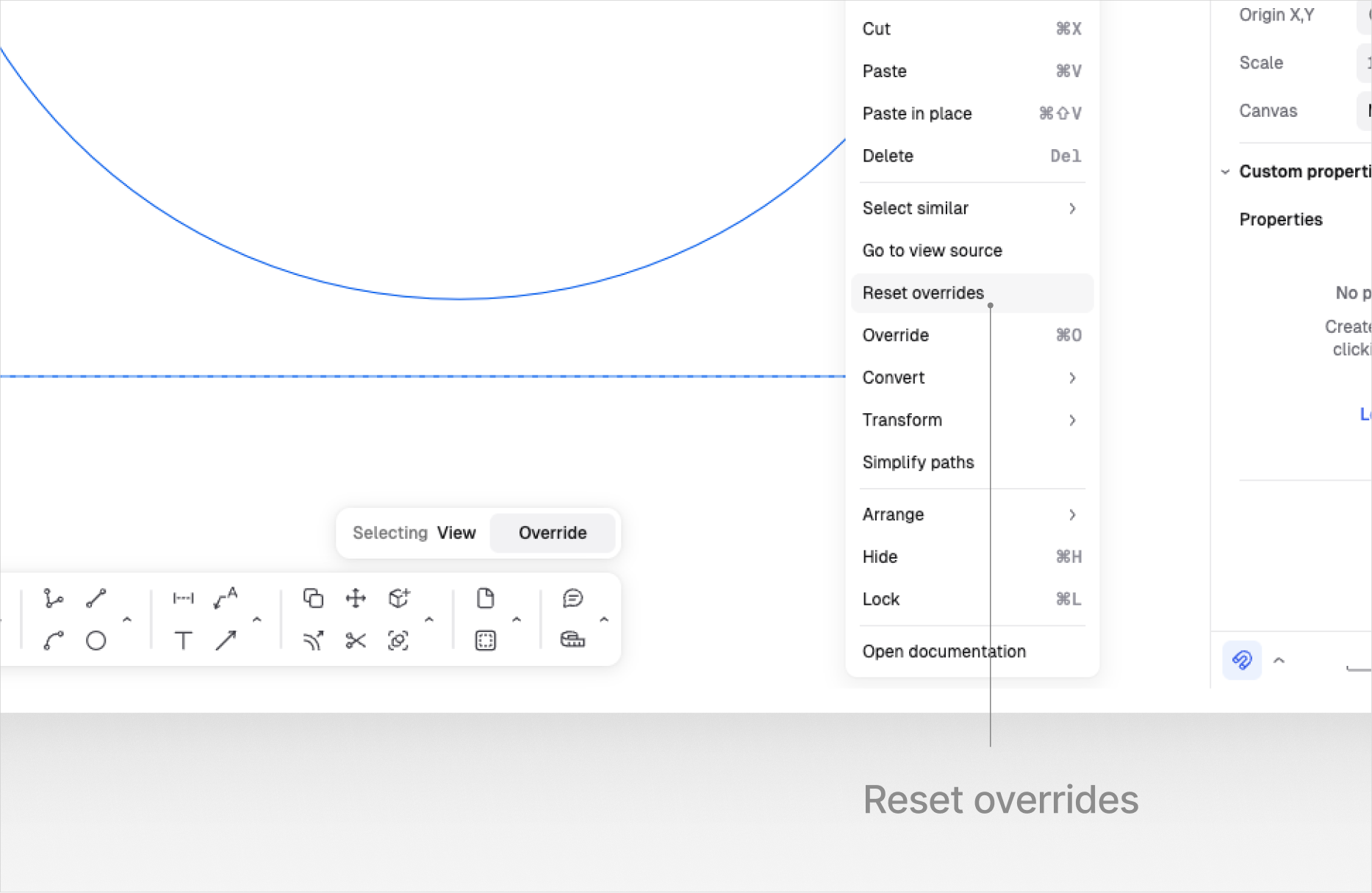
Task: Pick the arrow drawing tool
Action: (226, 641)
